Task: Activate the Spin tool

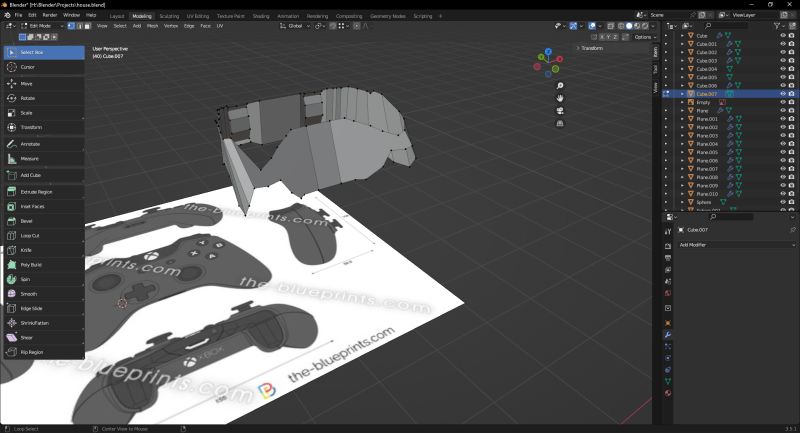Action: 44,279
